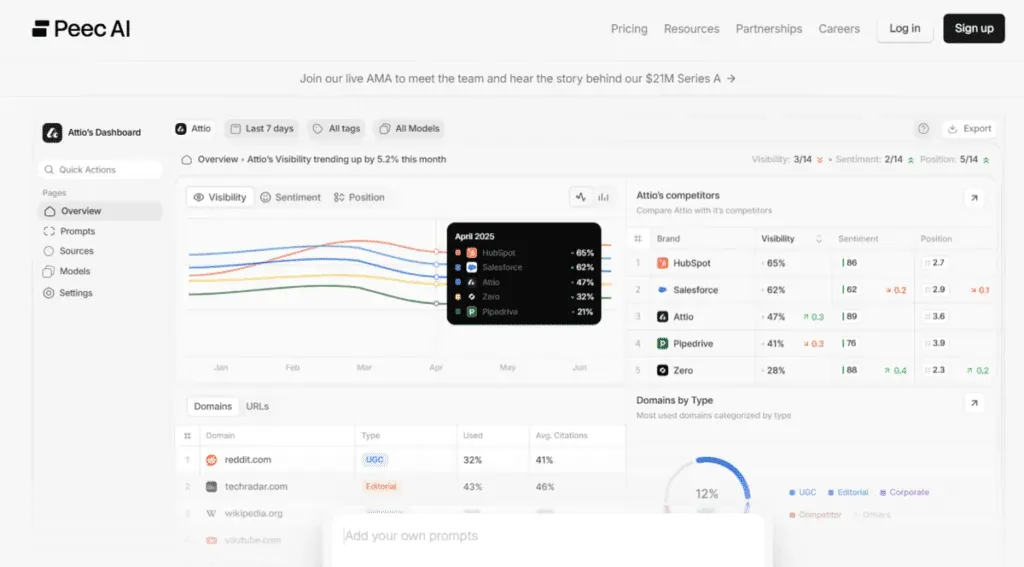
Task: Open the Sources page in sidebar
Action: [x=76, y=251]
